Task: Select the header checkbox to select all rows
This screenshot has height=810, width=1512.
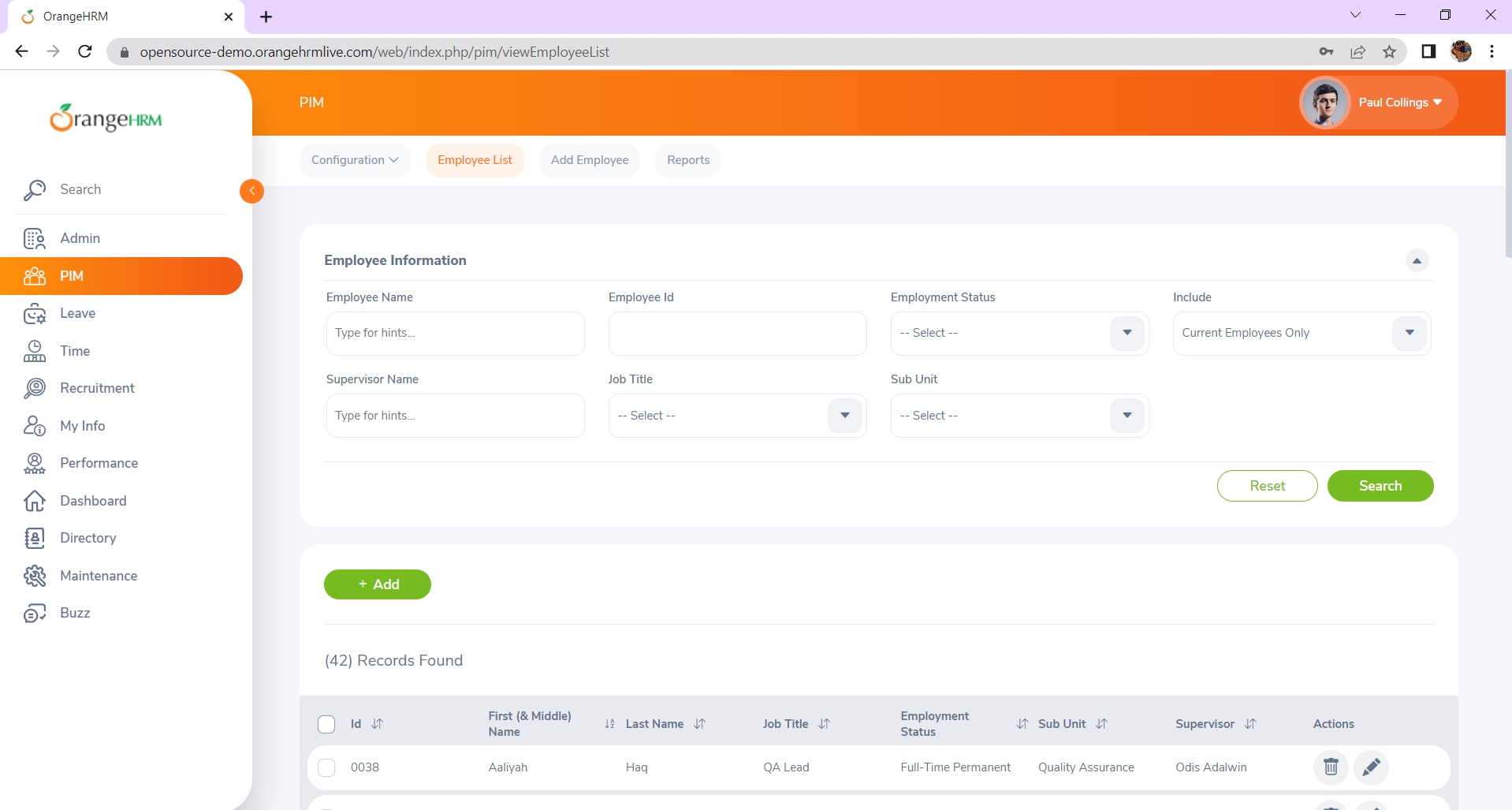Action: (326, 724)
